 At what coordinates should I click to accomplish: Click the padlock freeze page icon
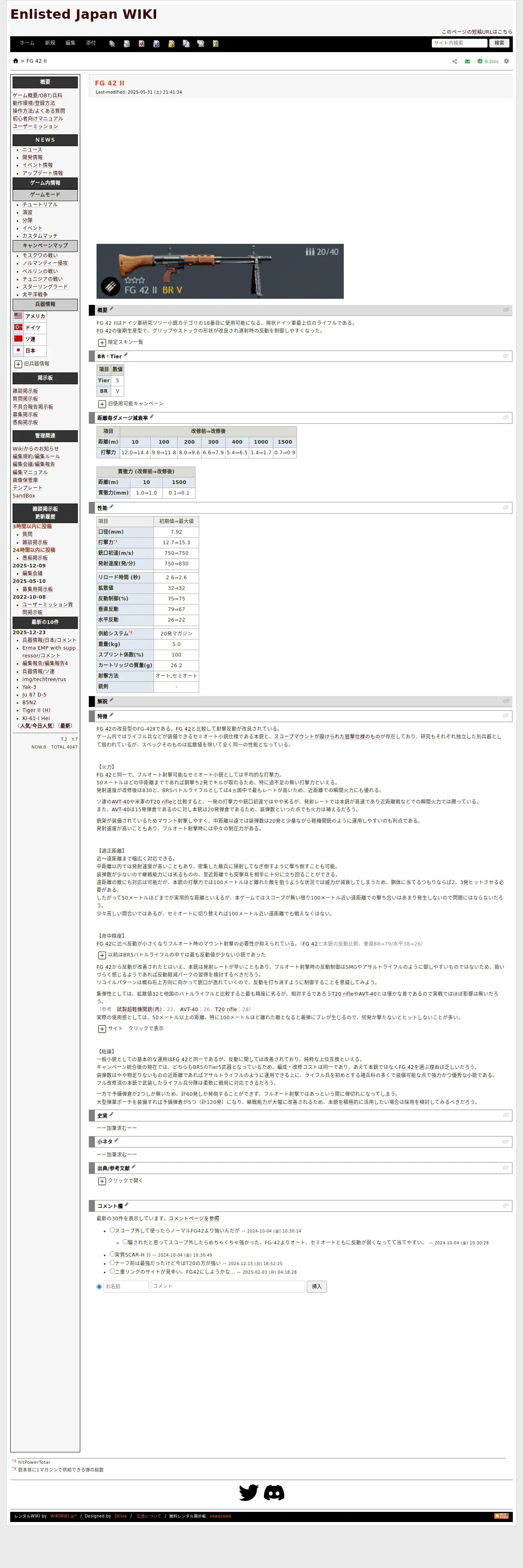pos(171,44)
